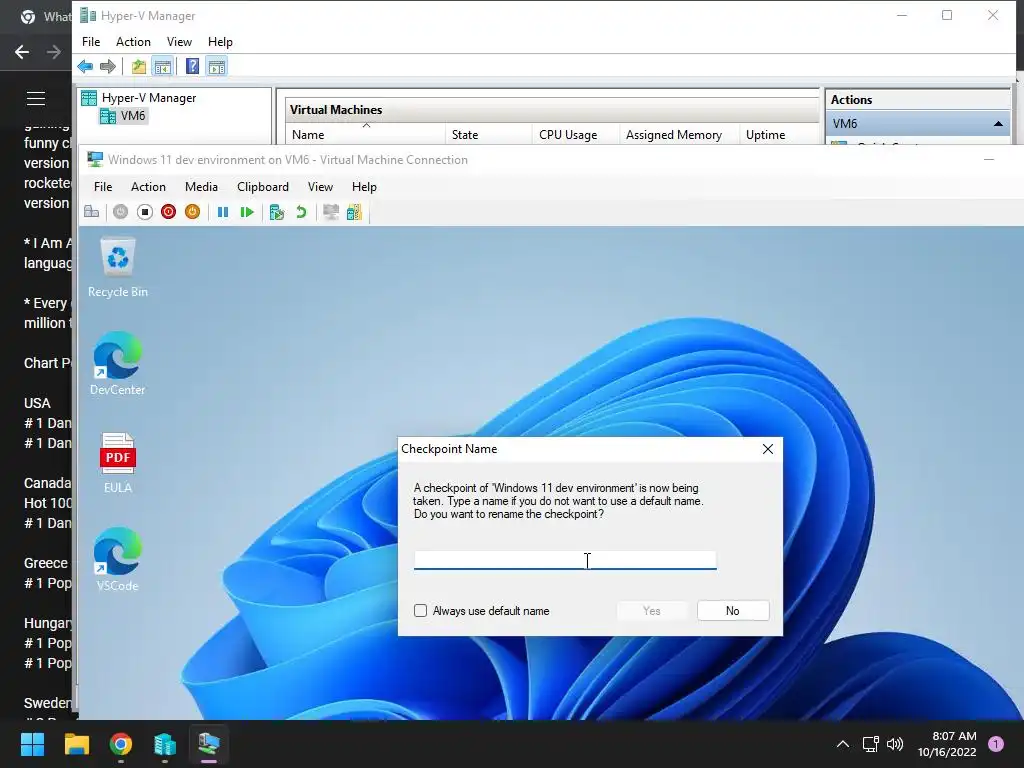
Task: Click the Back arrow in Hyper-V Manager toolbar
Action: coord(85,67)
